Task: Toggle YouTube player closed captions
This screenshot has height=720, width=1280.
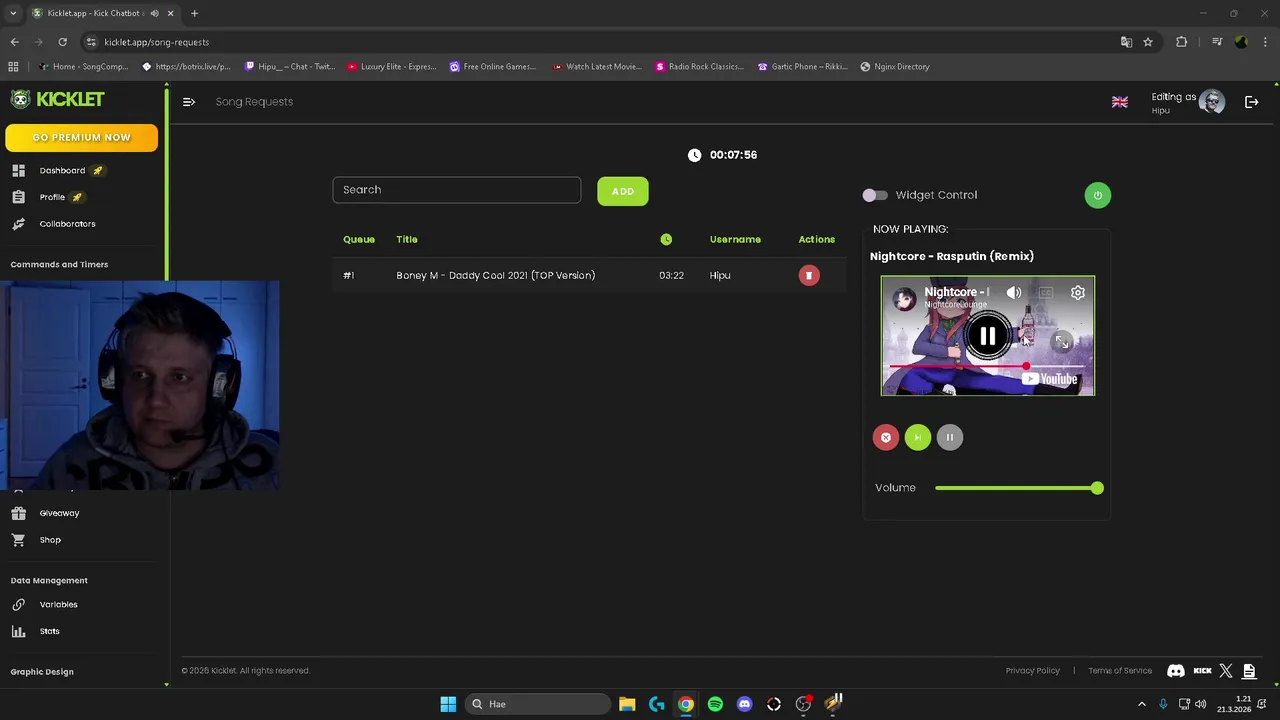Action: [1046, 293]
